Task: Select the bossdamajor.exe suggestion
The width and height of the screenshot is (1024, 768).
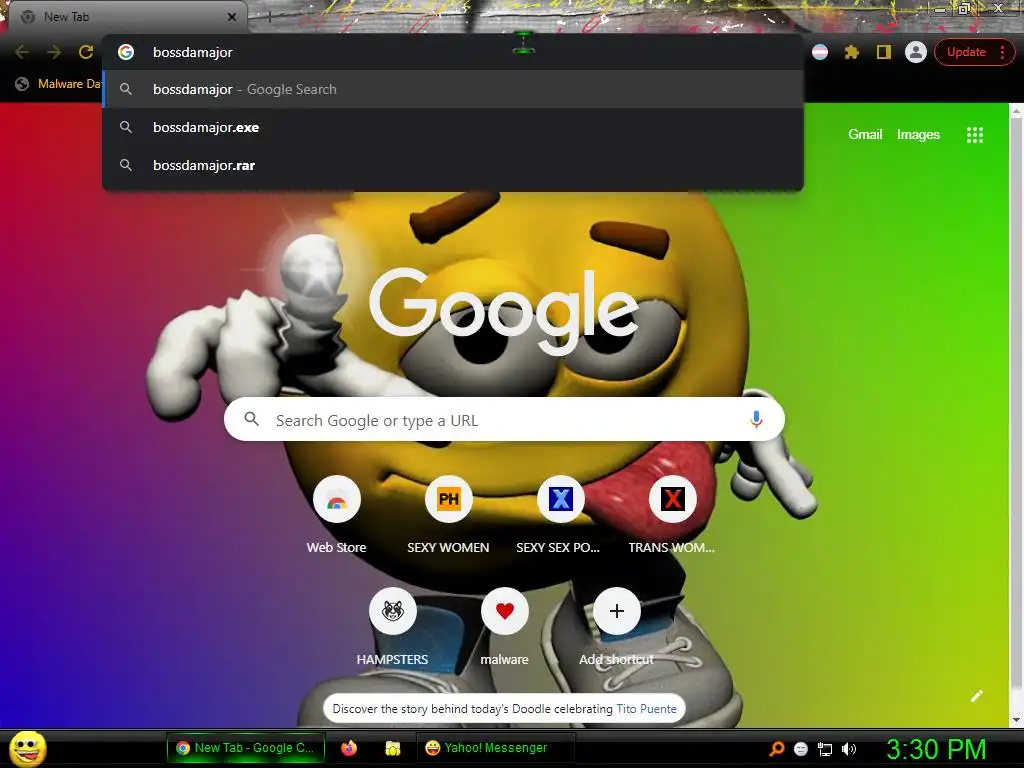Action: (453, 127)
